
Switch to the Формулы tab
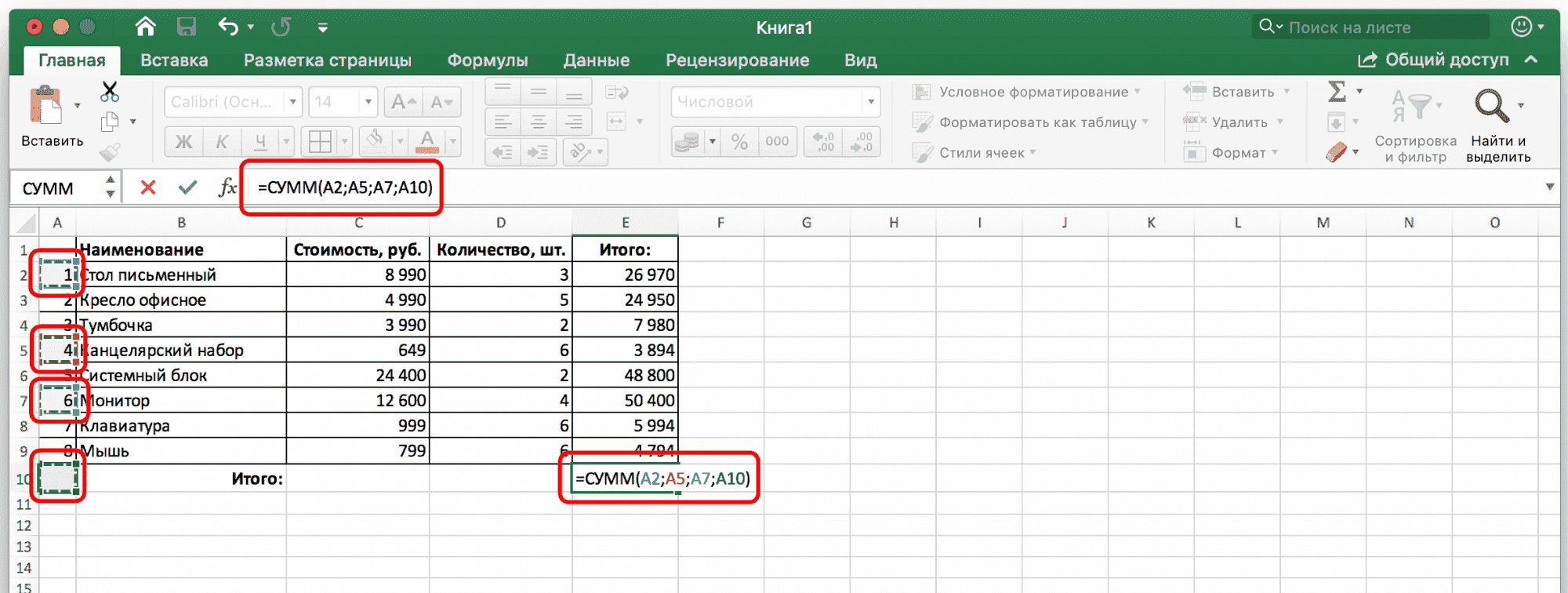[487, 60]
